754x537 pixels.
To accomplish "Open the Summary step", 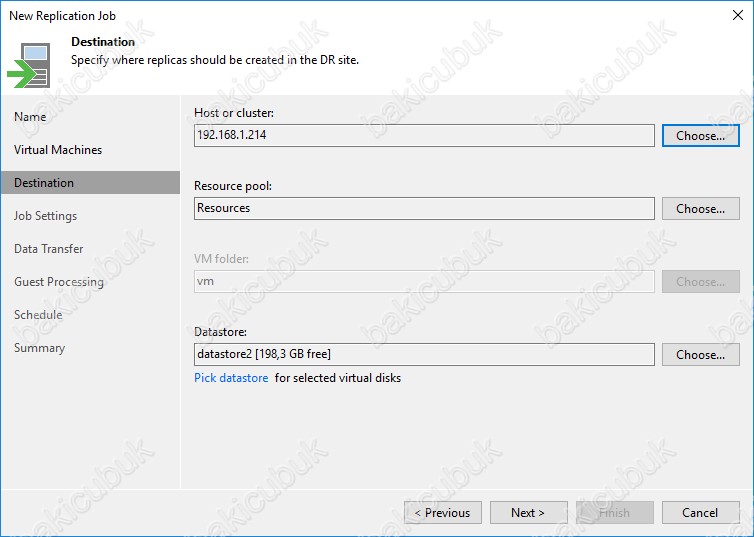I will click(x=39, y=348).
